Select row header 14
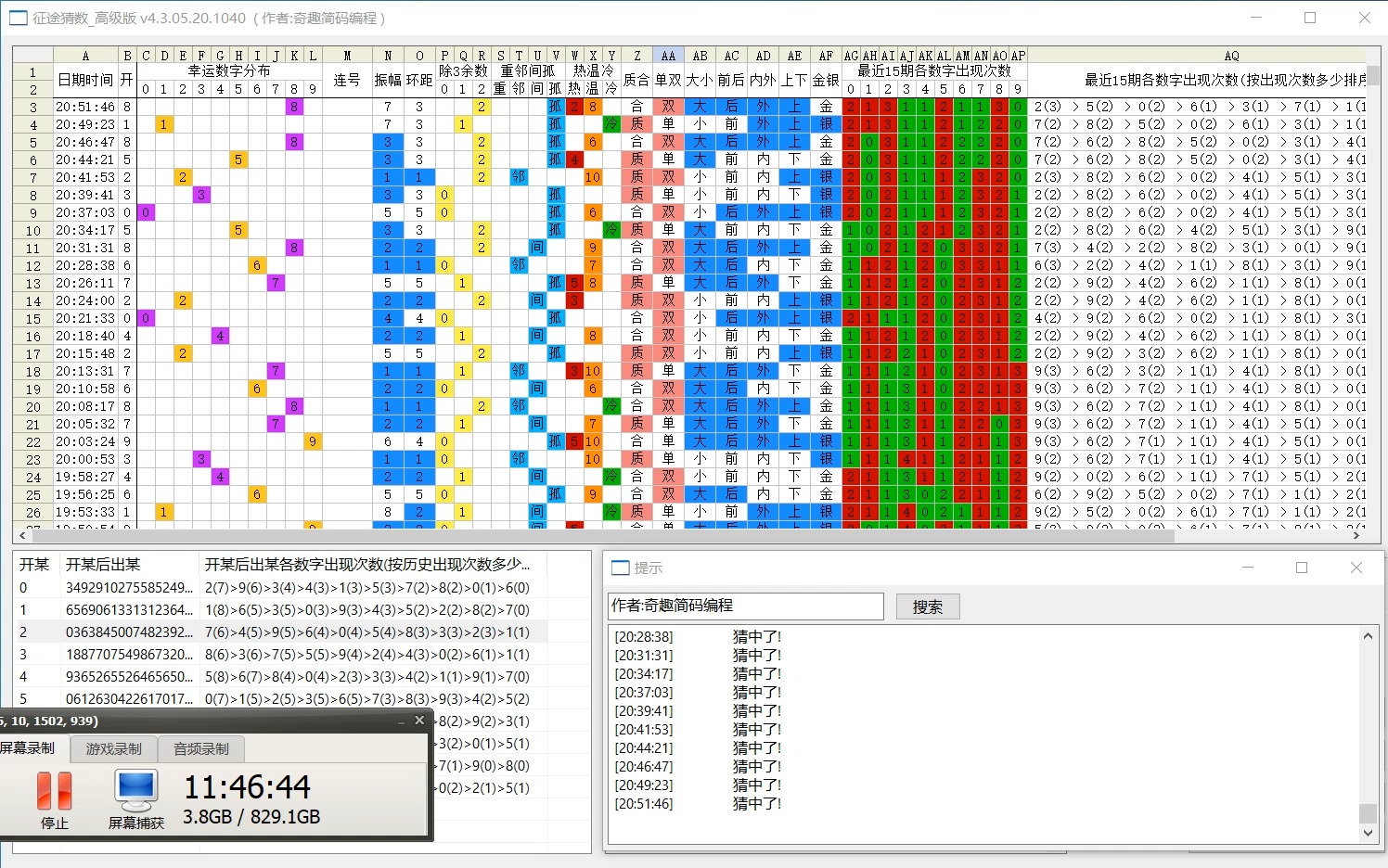The image size is (1388, 868). tap(32, 301)
